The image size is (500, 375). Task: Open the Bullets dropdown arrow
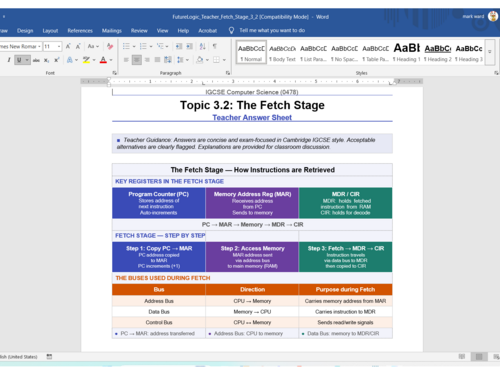tap(134, 46)
